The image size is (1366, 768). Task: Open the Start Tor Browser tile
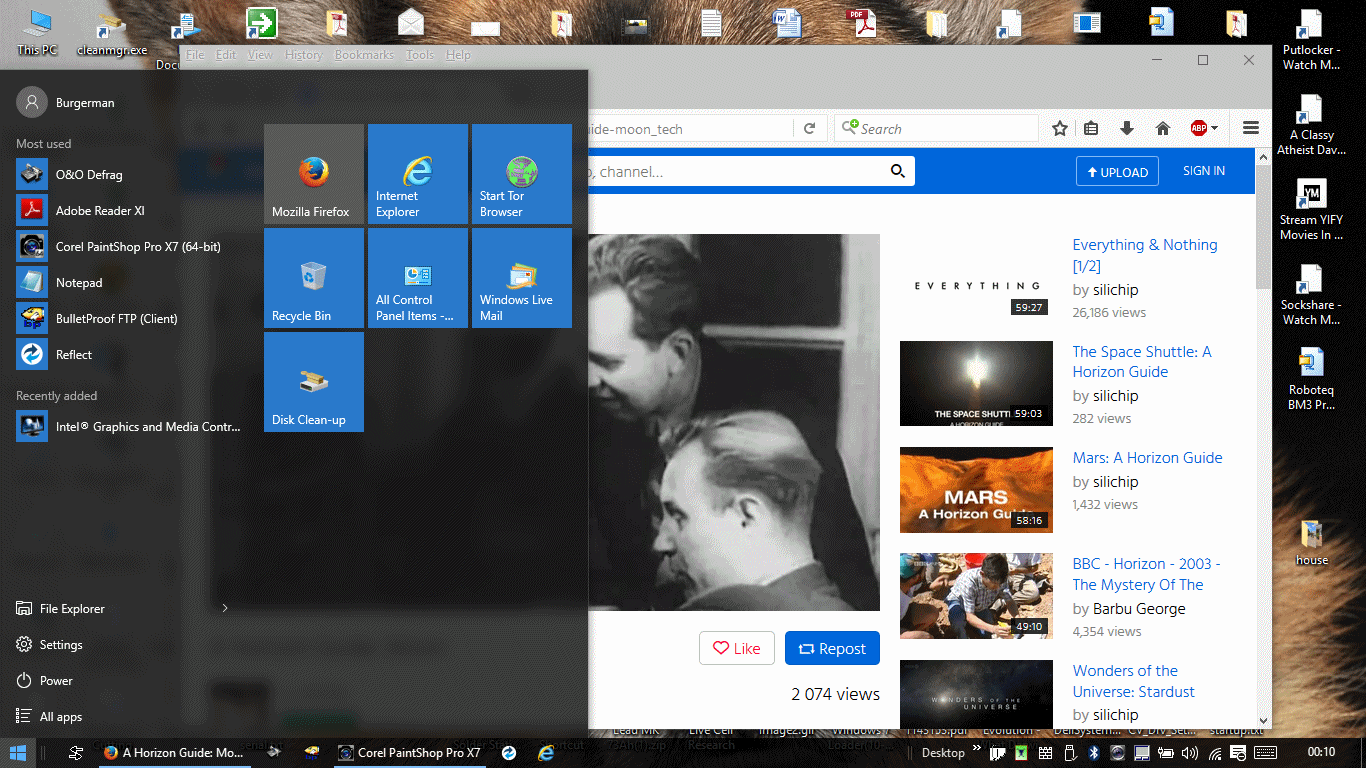(x=522, y=174)
